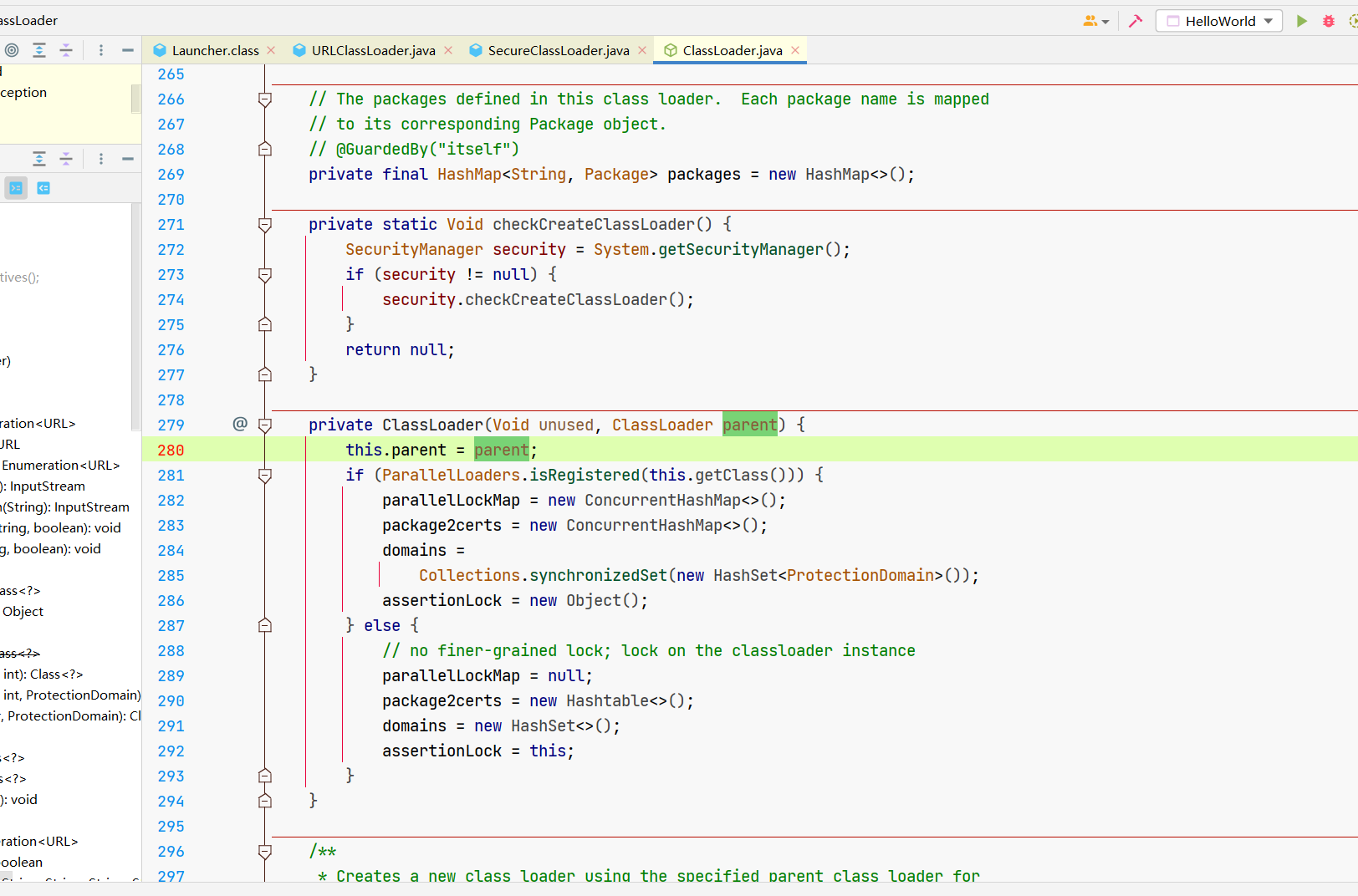Click line number 276 in the gutter
The width and height of the screenshot is (1358, 896).
point(171,349)
